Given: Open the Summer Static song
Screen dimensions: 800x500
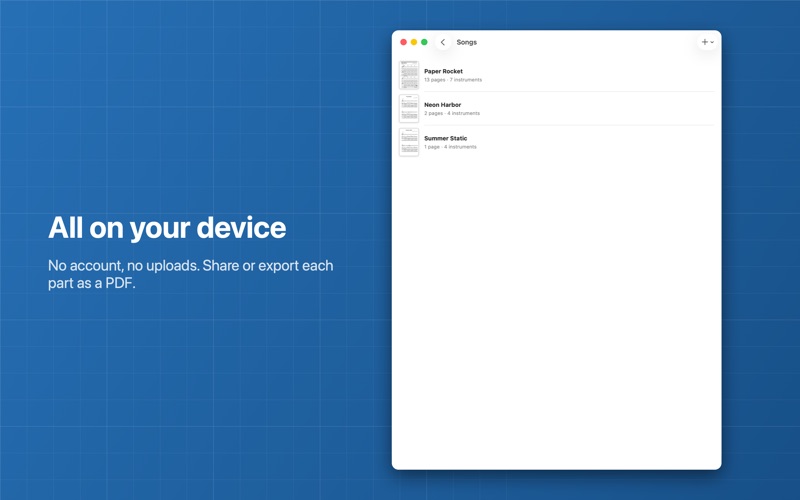Looking at the screenshot, I should coord(557,142).
